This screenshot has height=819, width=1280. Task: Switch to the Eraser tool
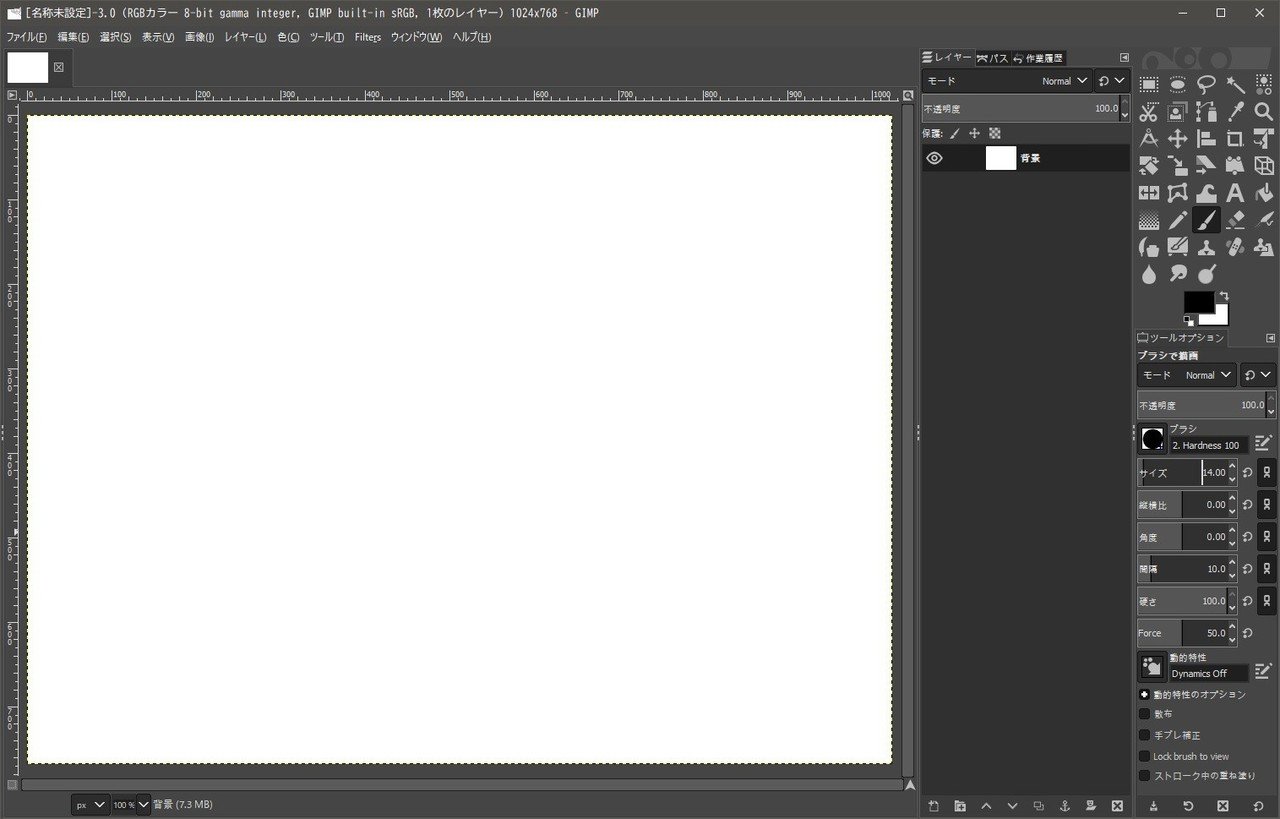click(1235, 220)
